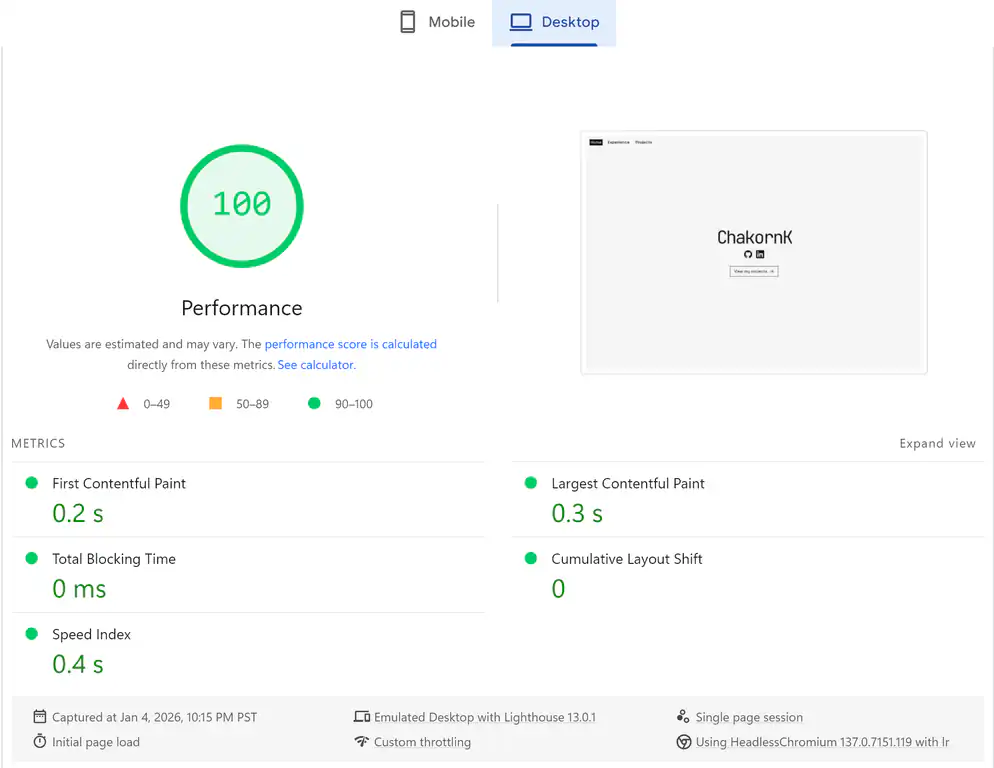Click the See calculator link
This screenshot has height=768, width=994.
pyautogui.click(x=316, y=365)
